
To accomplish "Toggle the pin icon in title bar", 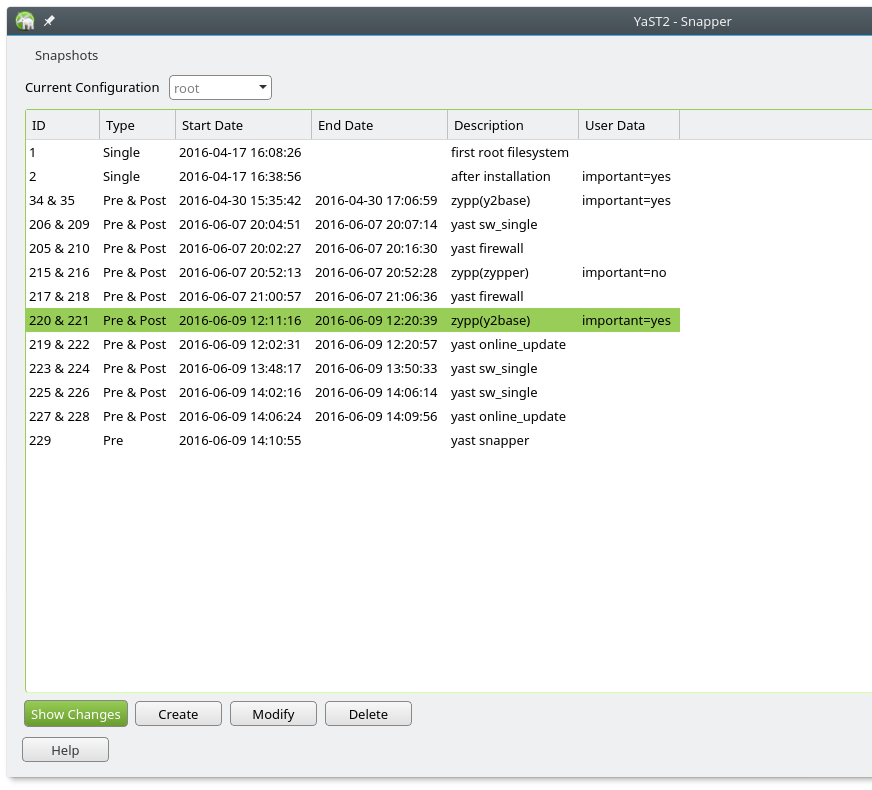I will (49, 21).
